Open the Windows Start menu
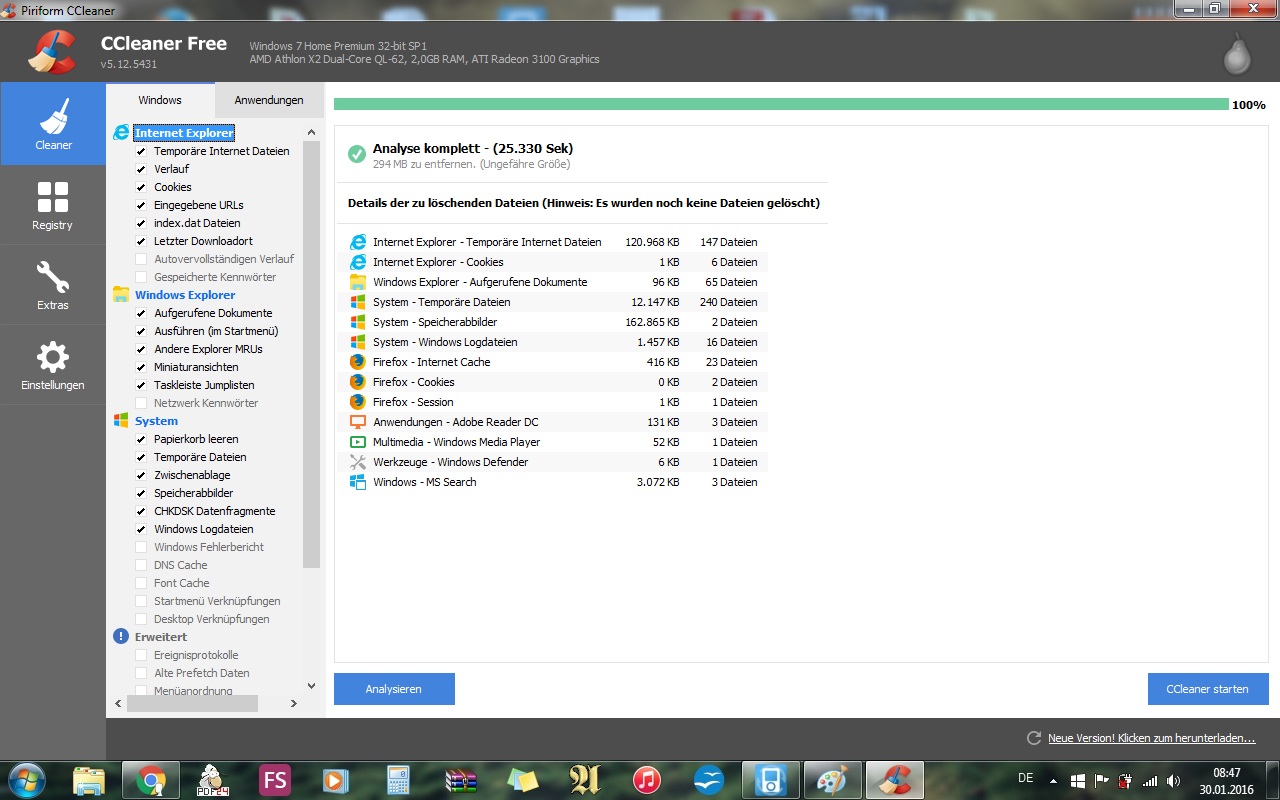The width and height of the screenshot is (1280, 800). [27, 779]
